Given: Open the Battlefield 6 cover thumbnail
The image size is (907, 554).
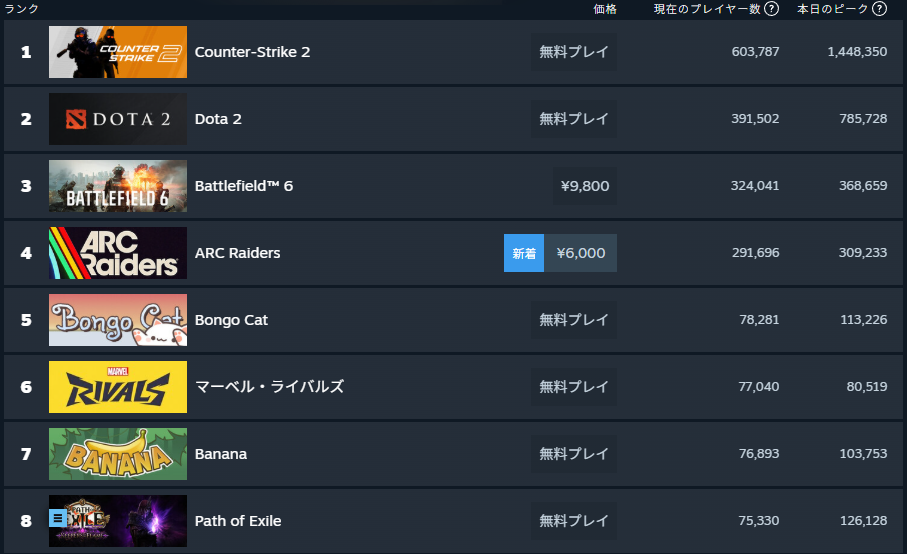Looking at the screenshot, I should (118, 186).
